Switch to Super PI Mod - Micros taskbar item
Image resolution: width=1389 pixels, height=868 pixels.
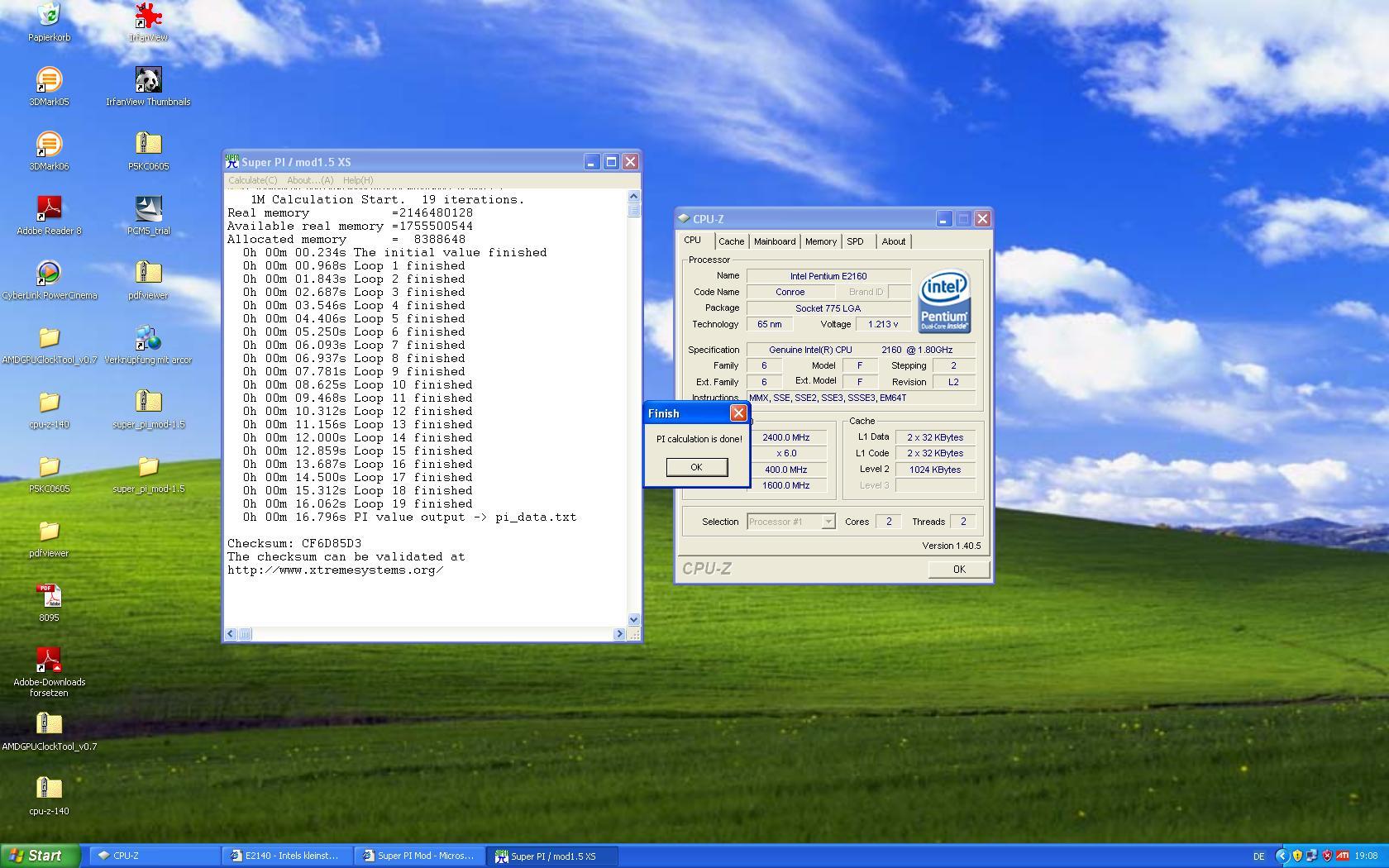tap(421, 856)
